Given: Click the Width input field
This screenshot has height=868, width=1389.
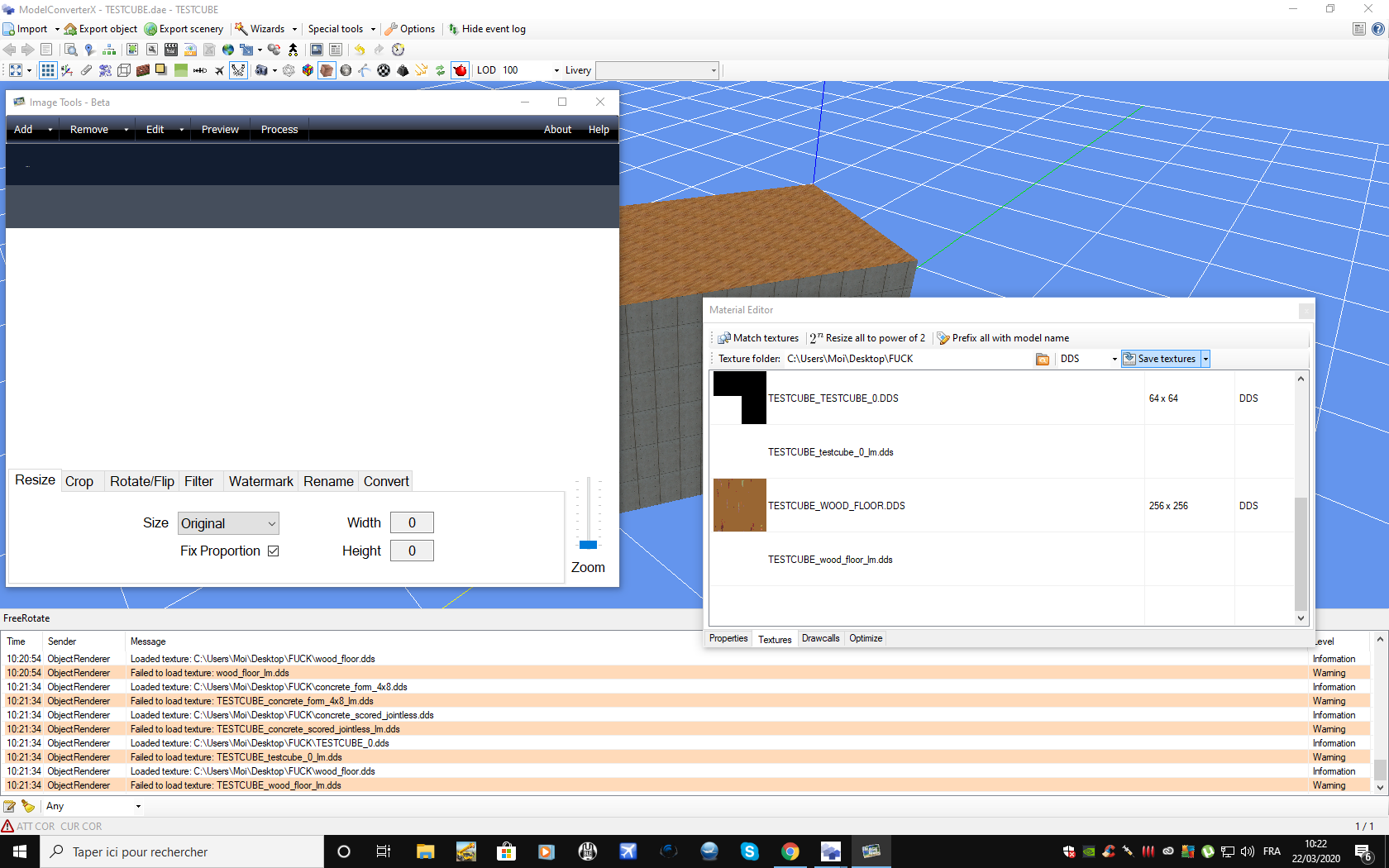Looking at the screenshot, I should coord(412,523).
